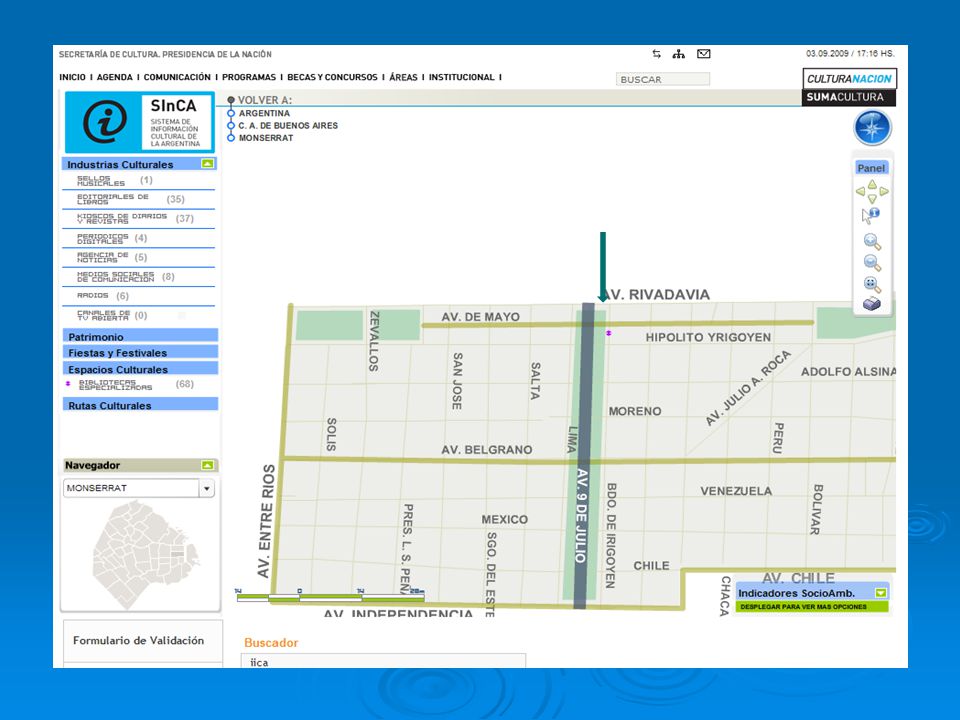Expand the Rutas Culturales section
Image resolution: width=960 pixels, height=720 pixels.
coord(140,405)
